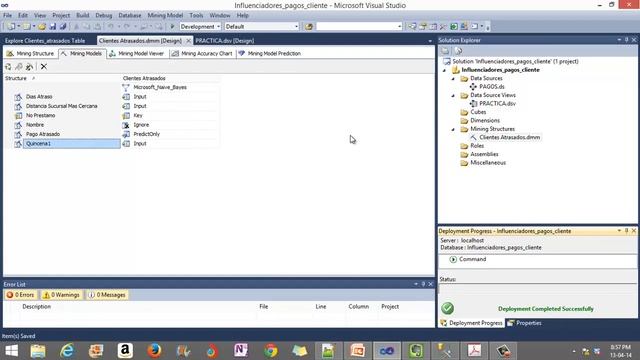The height and width of the screenshot is (360, 640).
Task: Click the Windows Start button
Action: click(11, 351)
